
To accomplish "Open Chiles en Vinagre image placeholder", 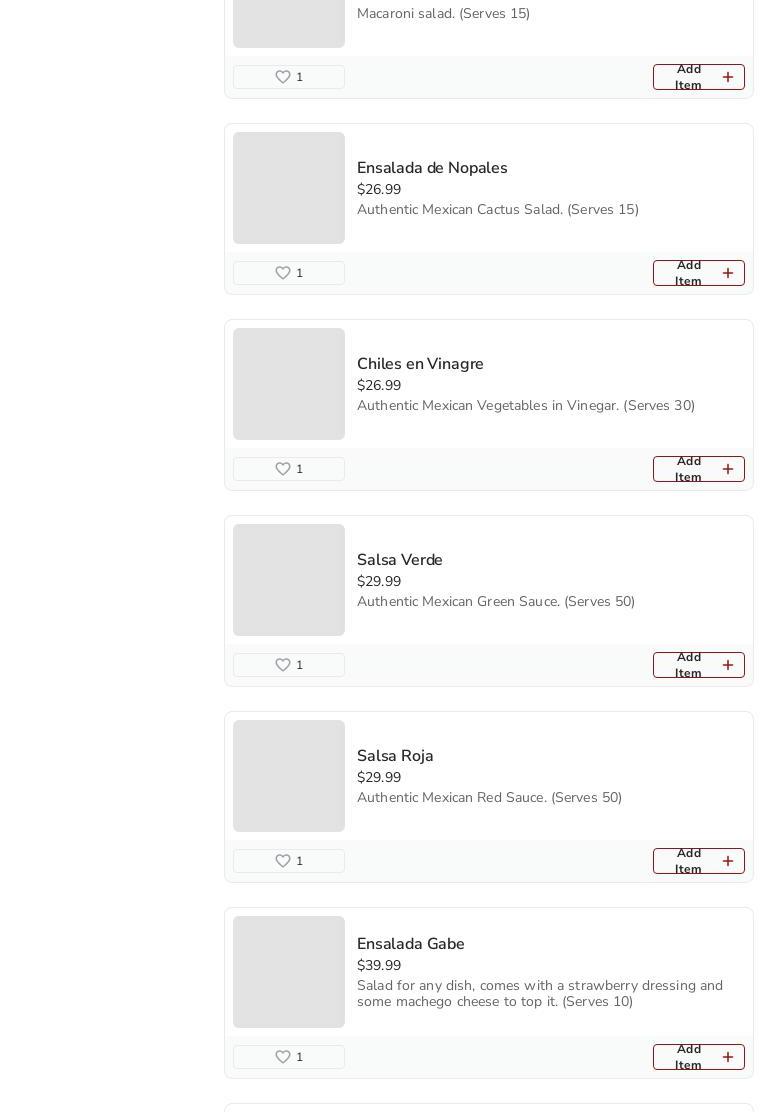I will click(x=289, y=384).
